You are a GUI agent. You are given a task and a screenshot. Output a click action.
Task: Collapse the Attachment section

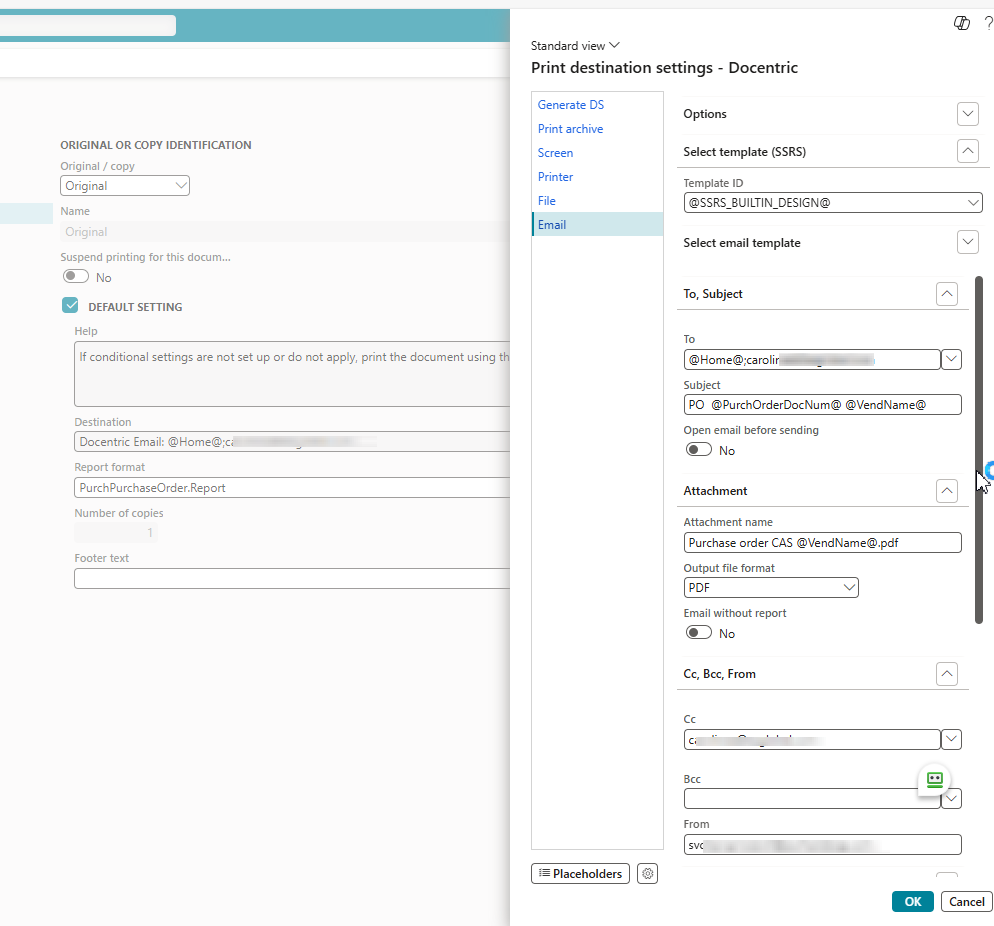tap(946, 491)
